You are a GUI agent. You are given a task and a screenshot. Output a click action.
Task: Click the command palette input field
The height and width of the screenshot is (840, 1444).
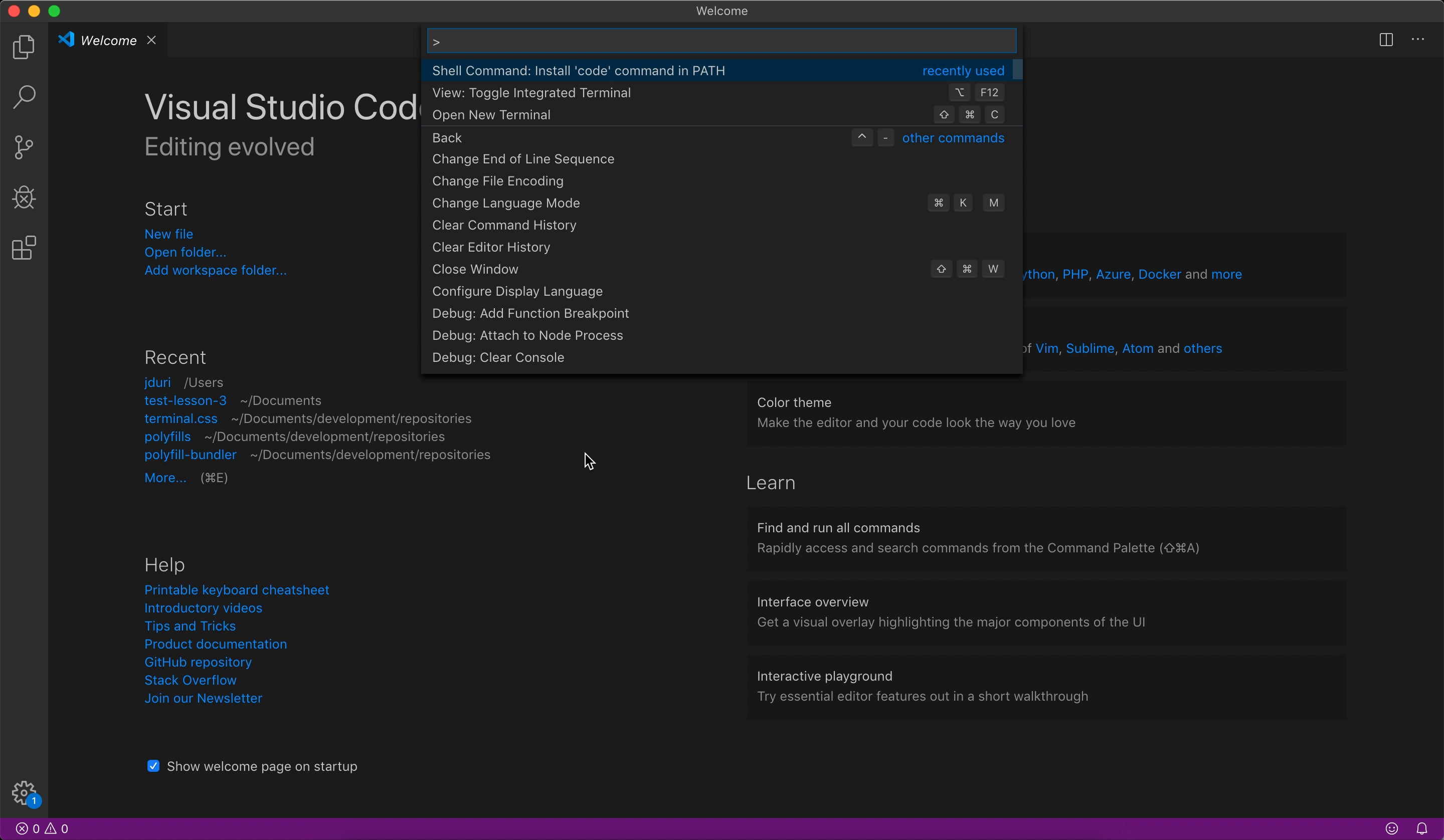click(721, 41)
